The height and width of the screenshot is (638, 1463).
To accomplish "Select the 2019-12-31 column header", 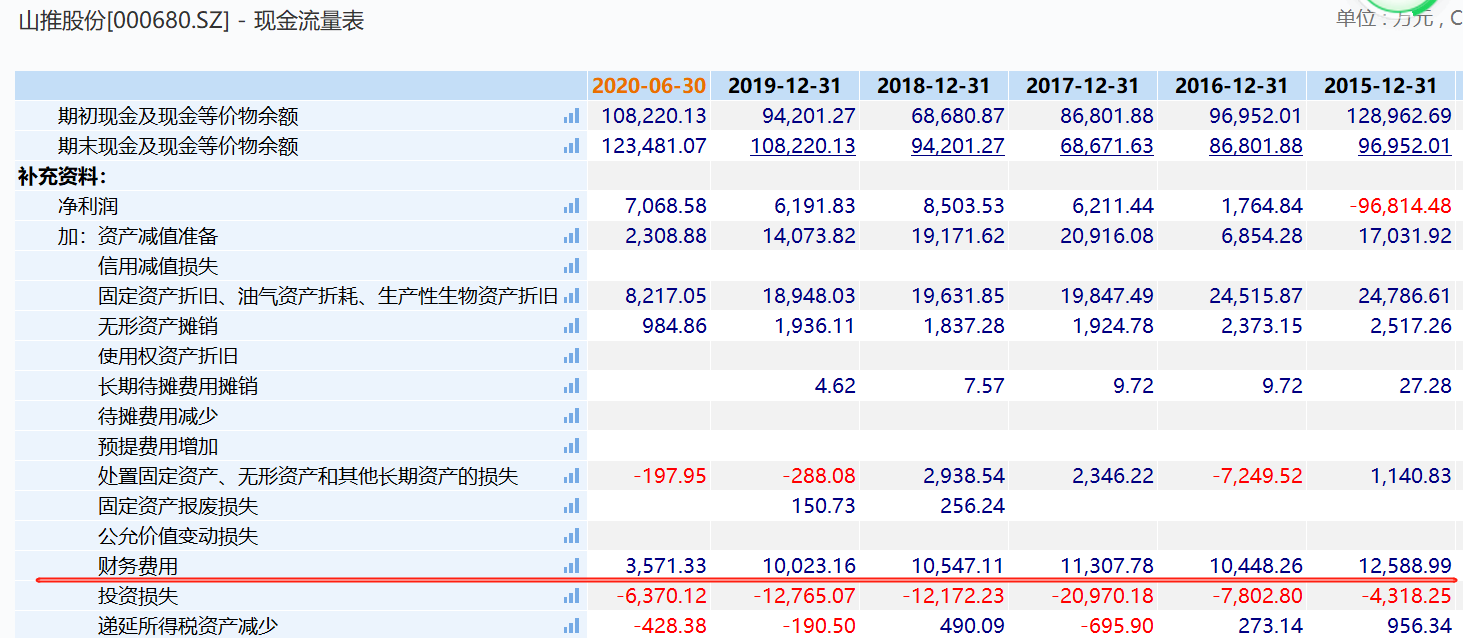I will 785,86.
